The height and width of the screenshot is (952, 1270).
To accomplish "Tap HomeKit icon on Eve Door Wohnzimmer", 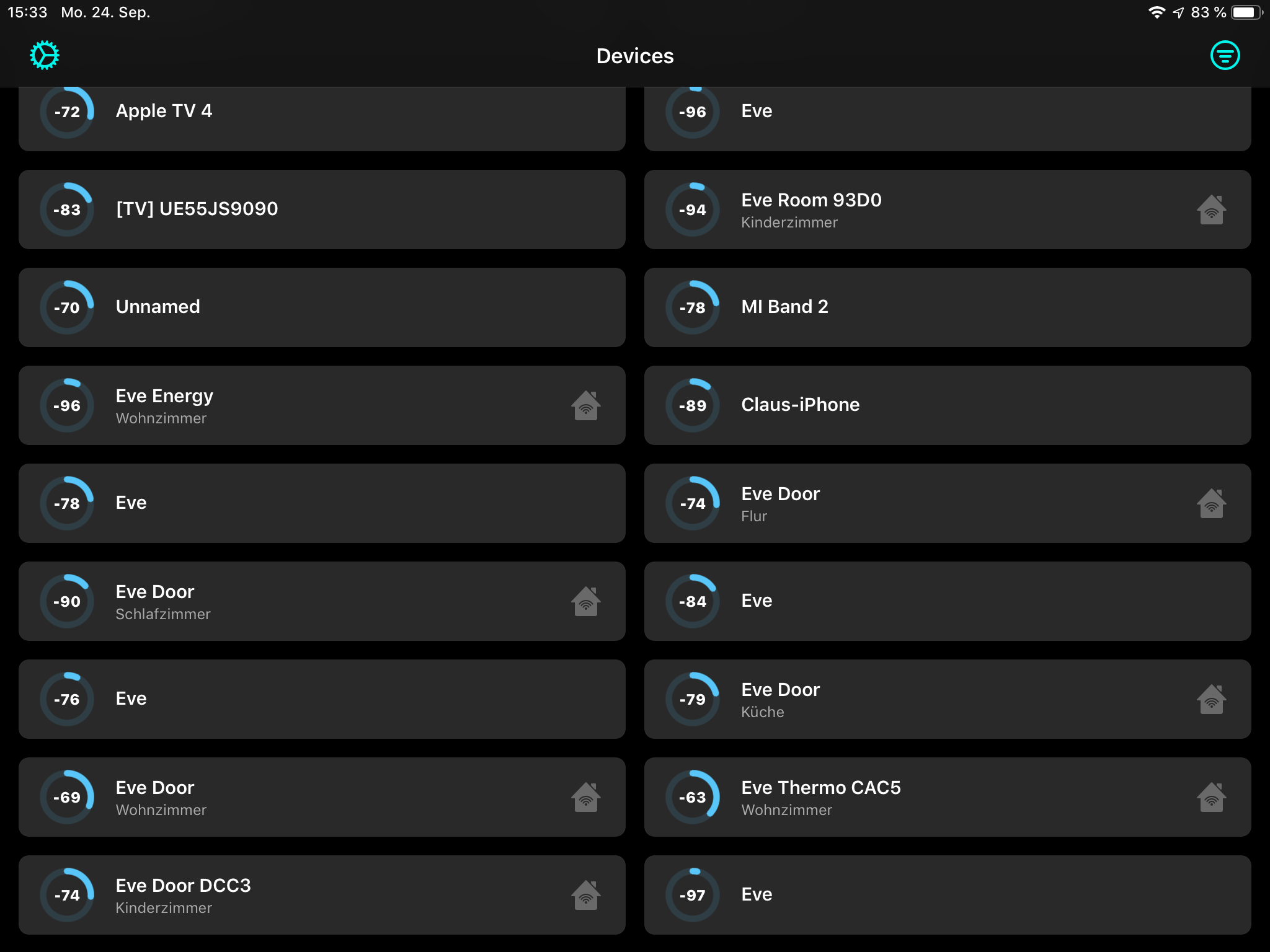I will pos(585,797).
